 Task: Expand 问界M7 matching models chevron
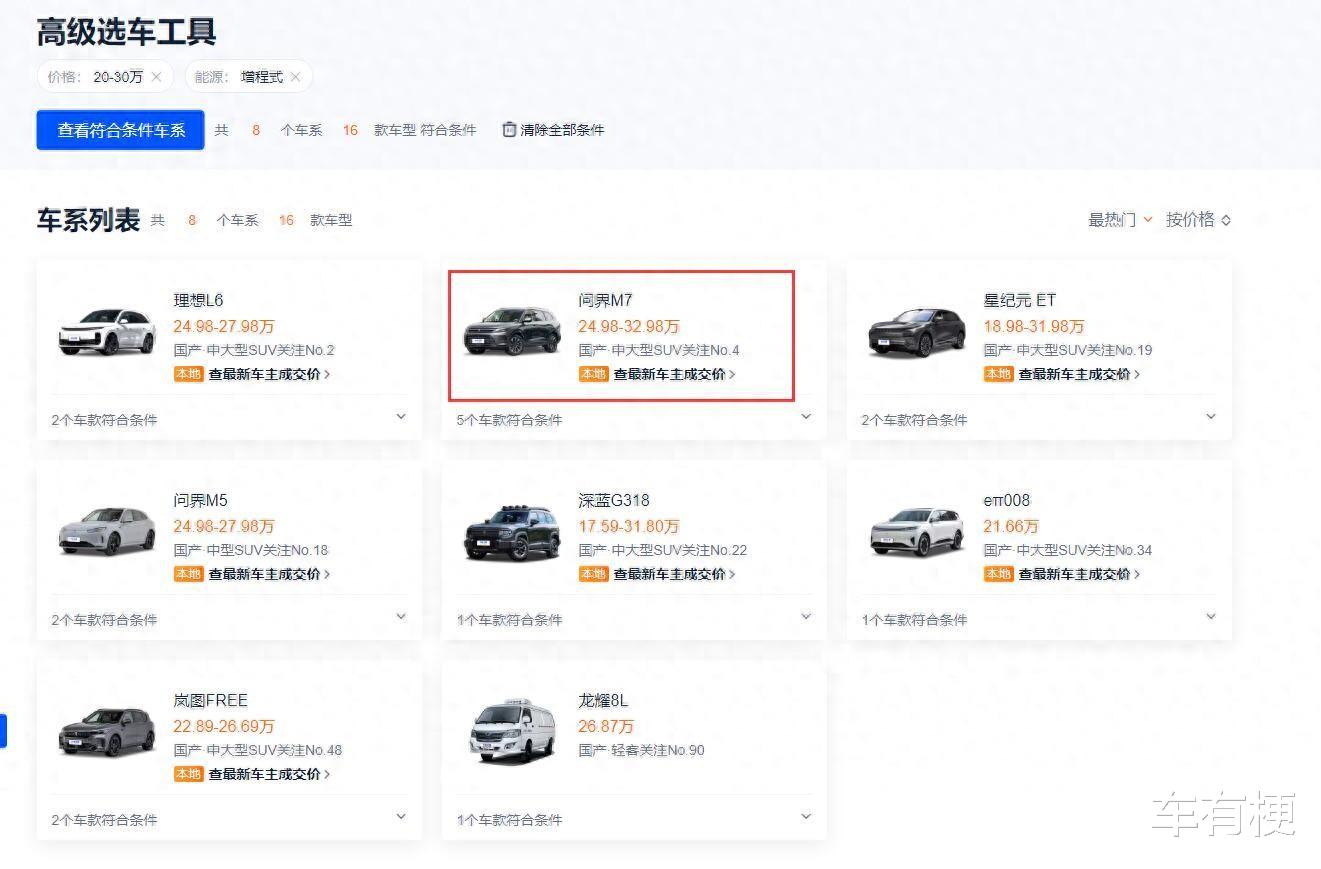coord(806,417)
